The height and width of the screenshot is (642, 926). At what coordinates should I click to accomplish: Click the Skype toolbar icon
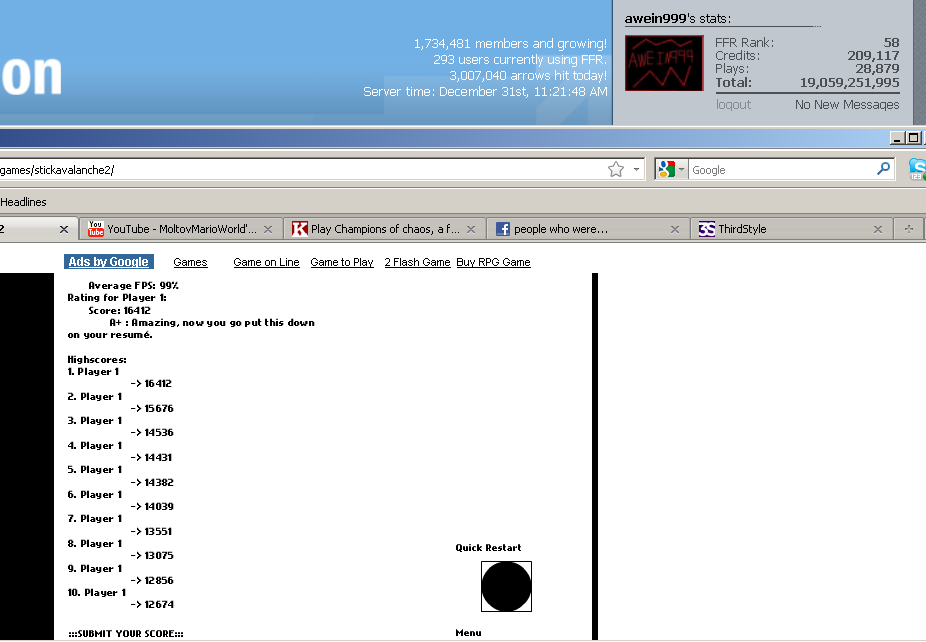(917, 169)
